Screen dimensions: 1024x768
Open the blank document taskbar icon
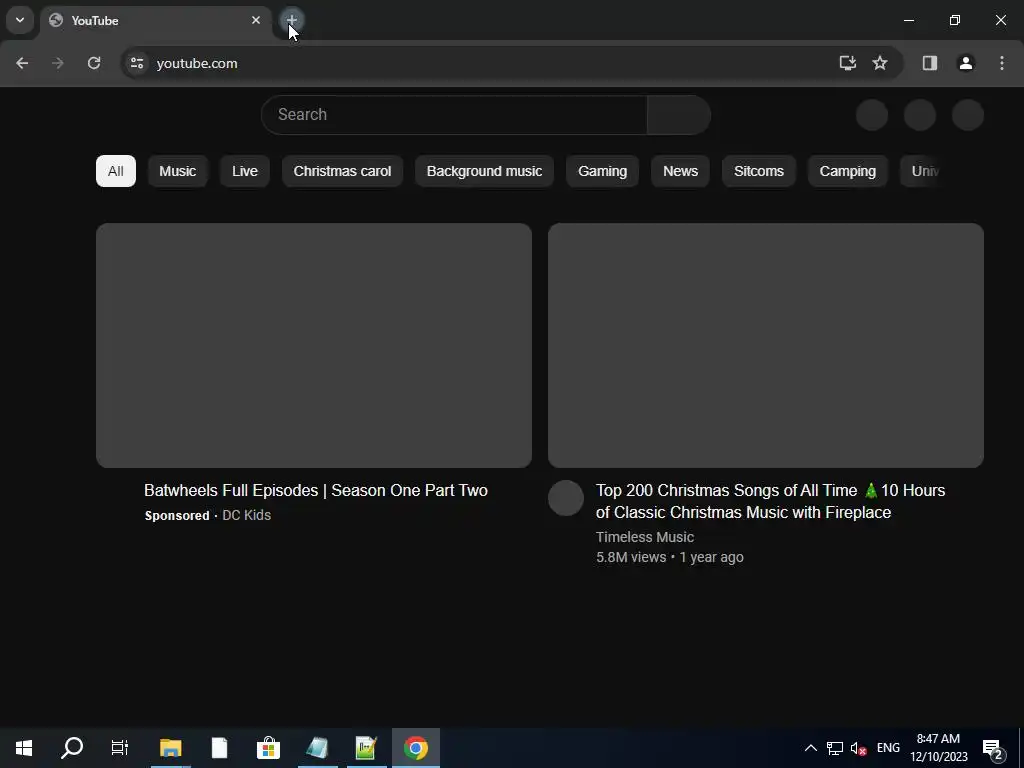click(219, 748)
